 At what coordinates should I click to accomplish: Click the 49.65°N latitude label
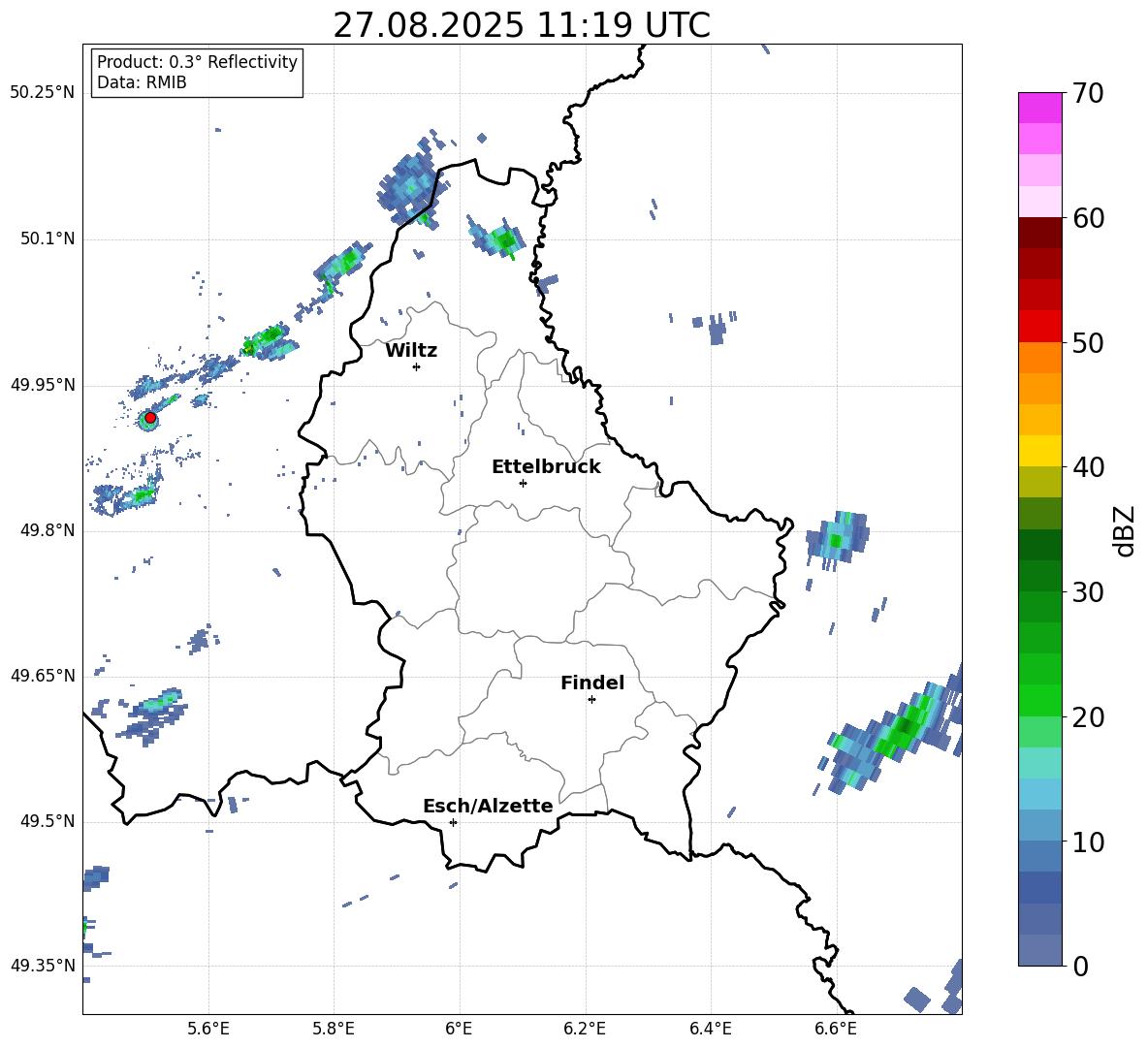(43, 675)
